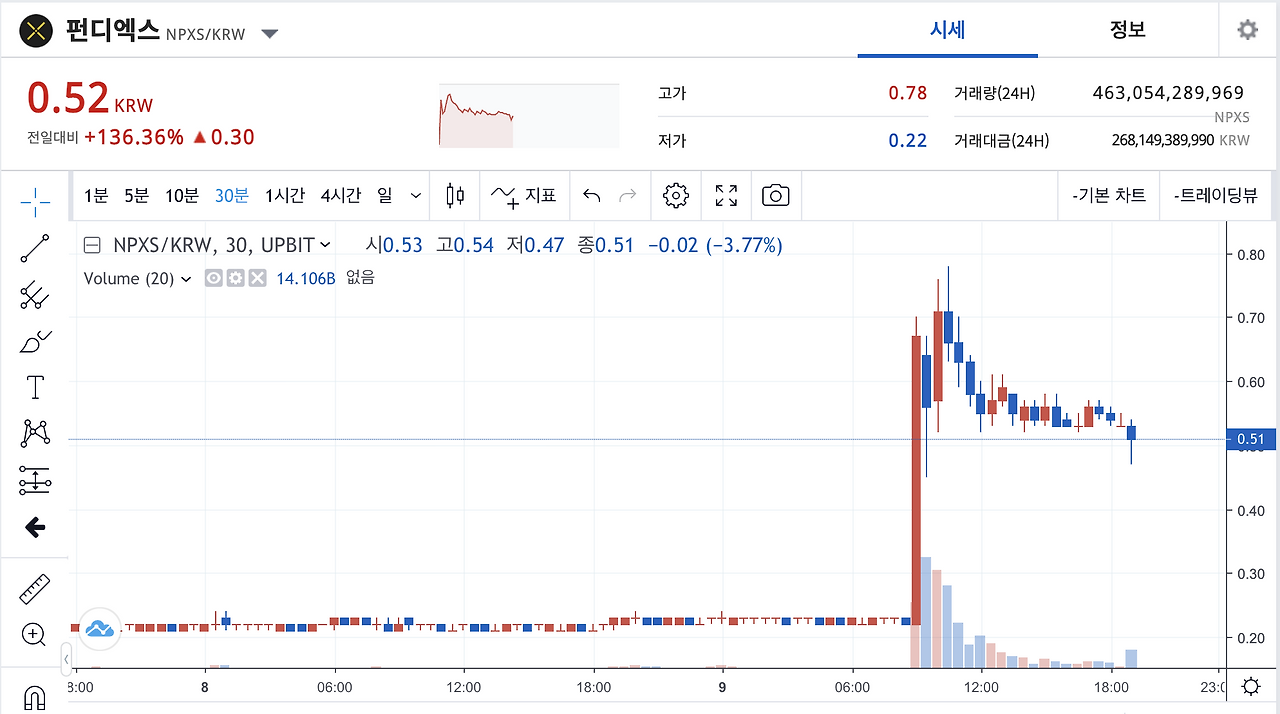Set chart interval to 1시간
Image resolution: width=1280 pixels, height=714 pixels.
click(285, 196)
